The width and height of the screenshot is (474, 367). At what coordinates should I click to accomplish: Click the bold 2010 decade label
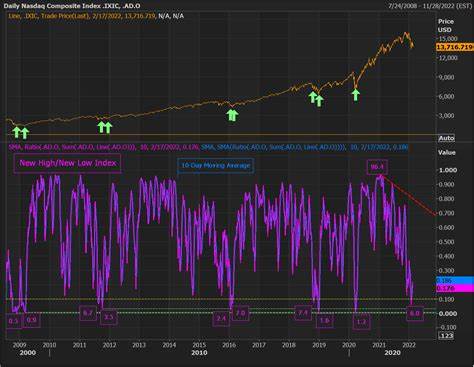(199, 353)
